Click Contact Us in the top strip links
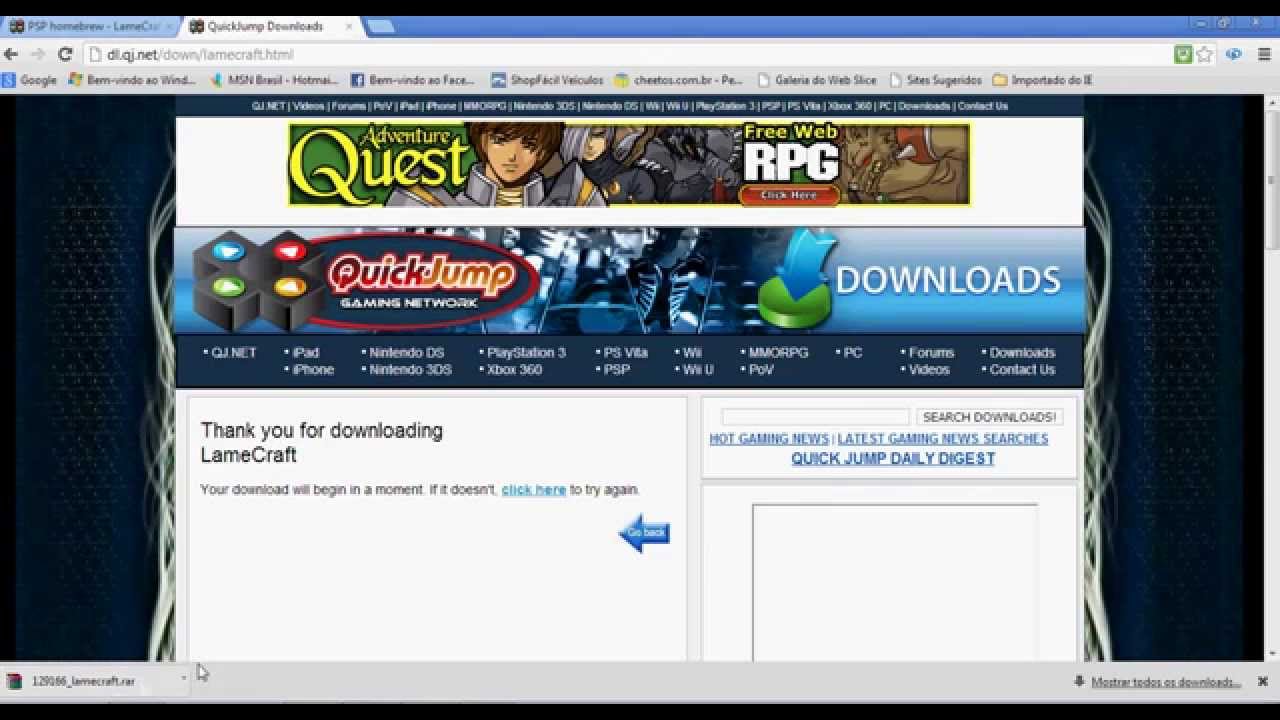Viewport: 1280px width, 720px height. pyautogui.click(x=983, y=106)
